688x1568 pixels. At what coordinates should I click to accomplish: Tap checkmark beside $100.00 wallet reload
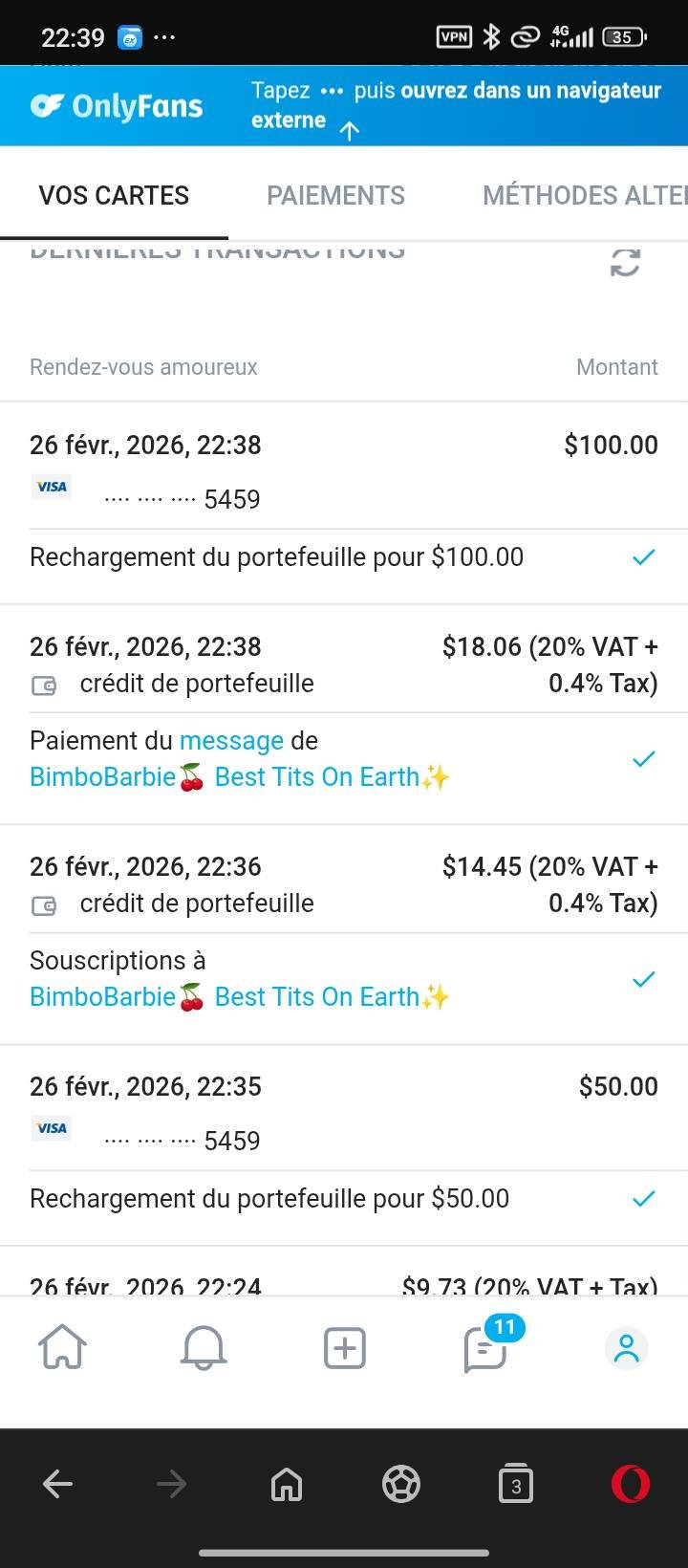[644, 557]
